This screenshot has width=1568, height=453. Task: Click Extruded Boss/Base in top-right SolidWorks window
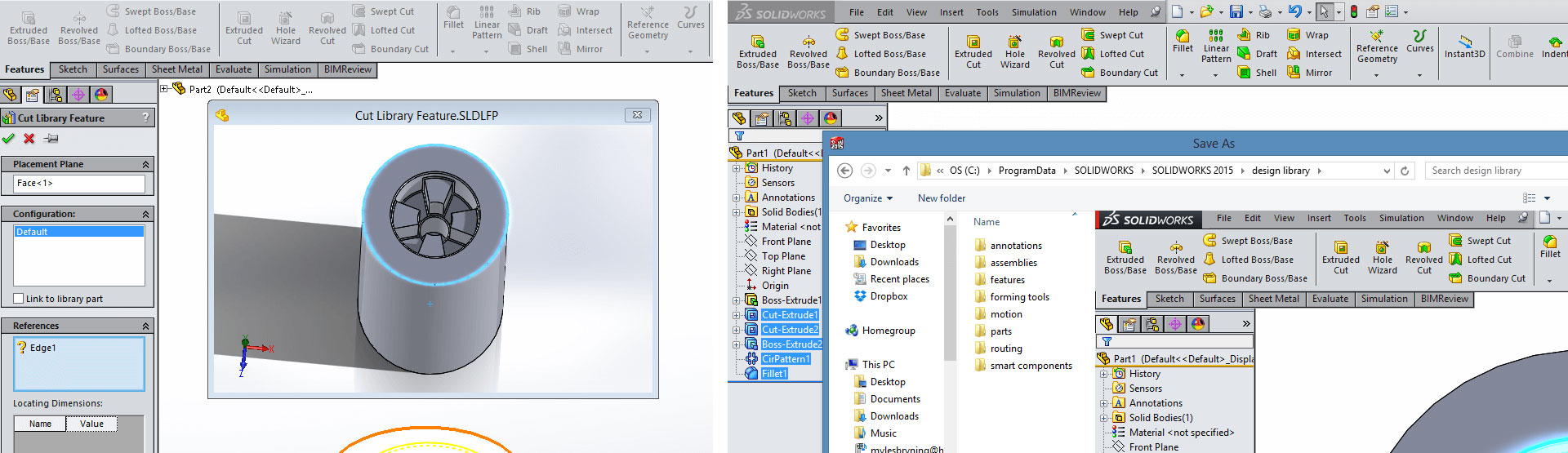tap(758, 51)
